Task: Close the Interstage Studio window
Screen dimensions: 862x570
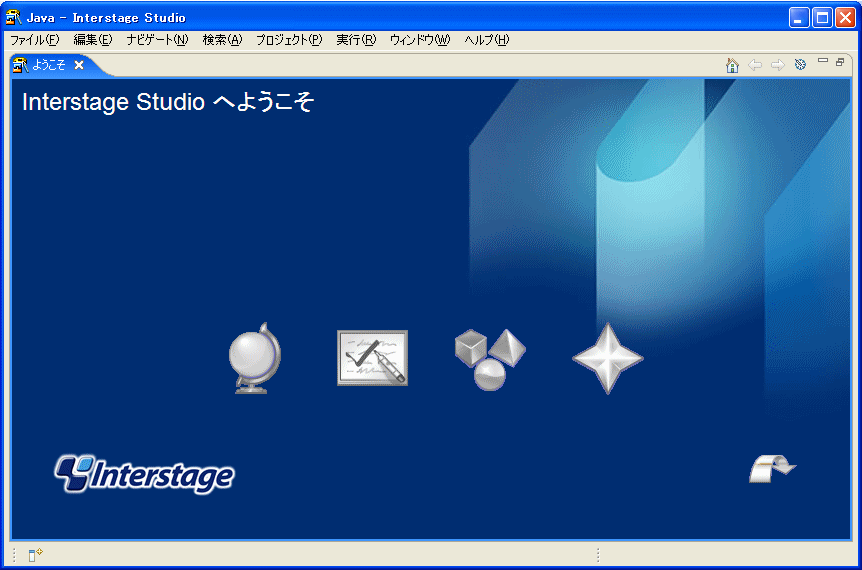Action: (846, 18)
